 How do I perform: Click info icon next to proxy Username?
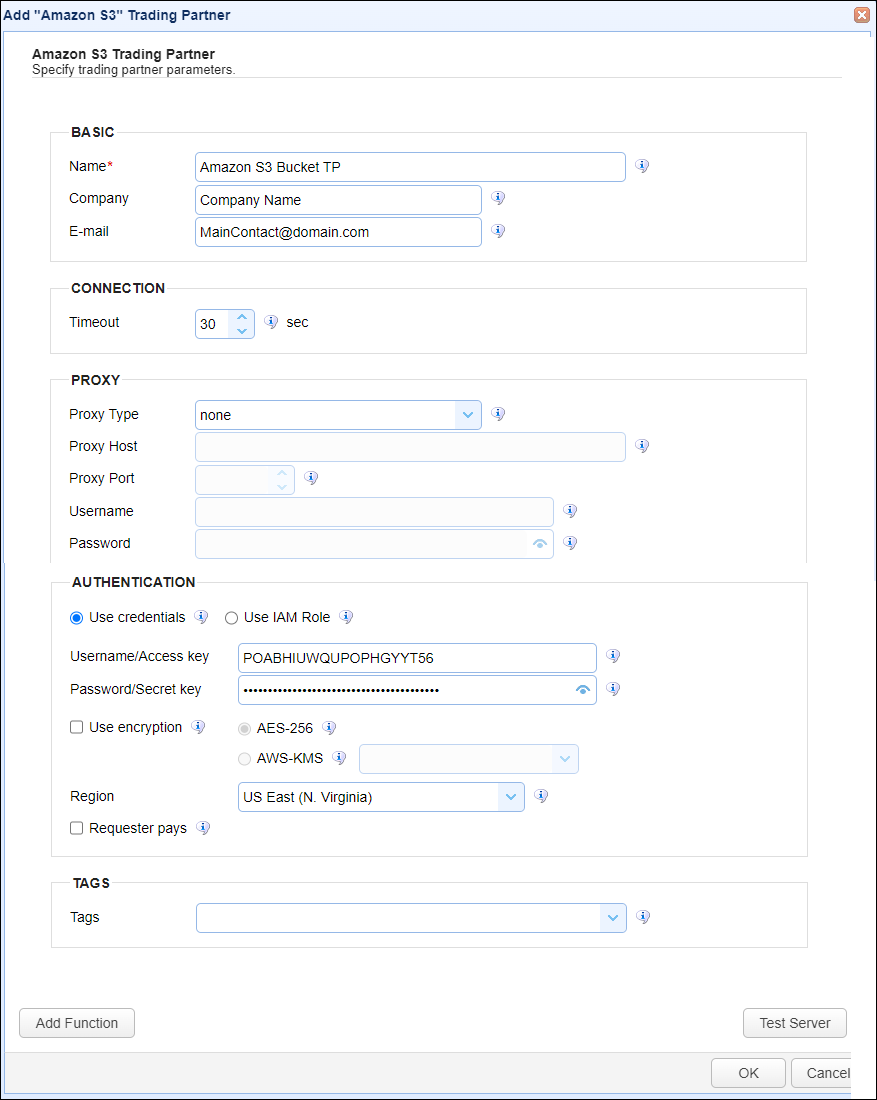click(570, 511)
